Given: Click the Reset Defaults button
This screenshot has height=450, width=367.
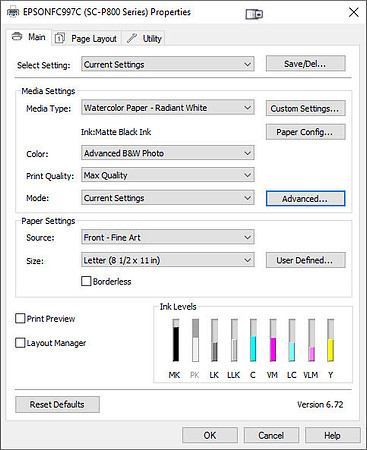Looking at the screenshot, I should pos(57,404).
